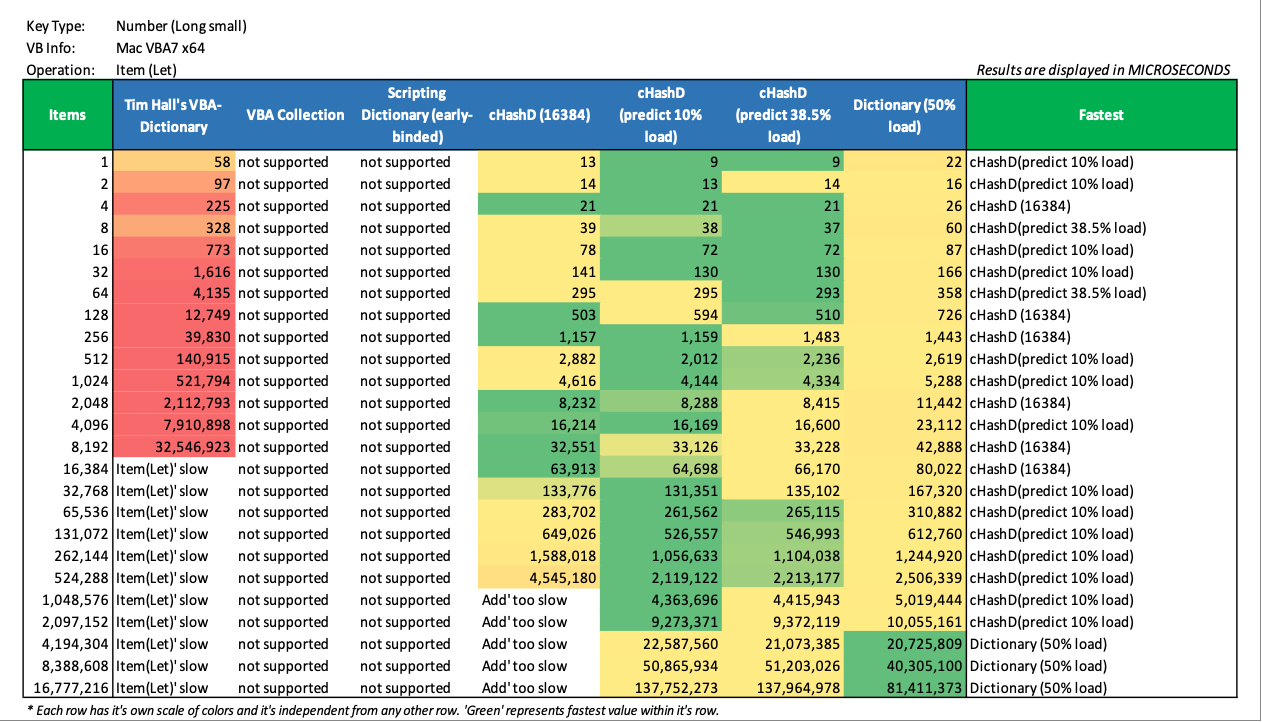Screen dimensions: 1262x722
Task: Click the green Fastest column header
Action: [x=1100, y=115]
